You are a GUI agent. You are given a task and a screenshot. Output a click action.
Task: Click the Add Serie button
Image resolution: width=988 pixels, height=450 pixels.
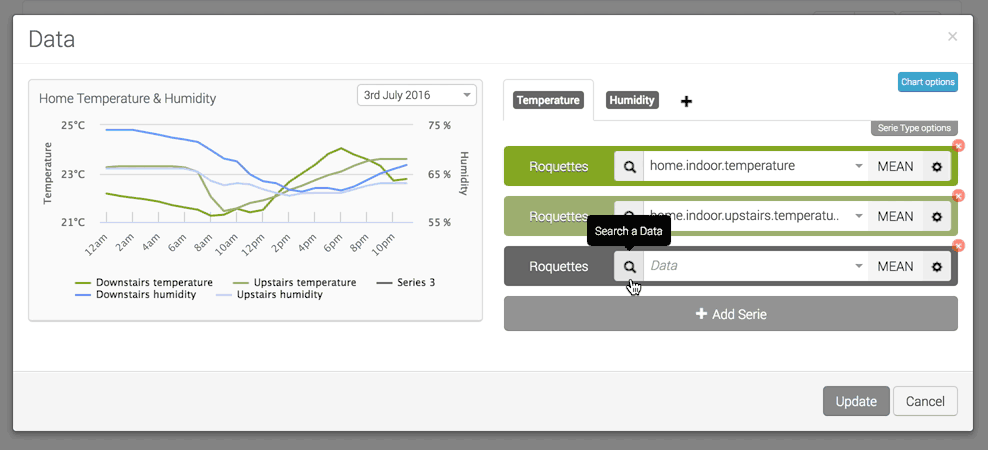pos(730,314)
